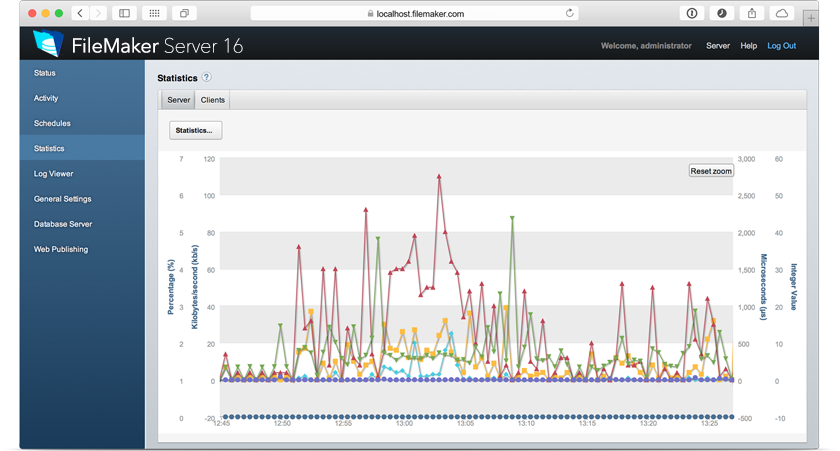Switch to the Clients tab
The image size is (840, 451).
point(212,100)
